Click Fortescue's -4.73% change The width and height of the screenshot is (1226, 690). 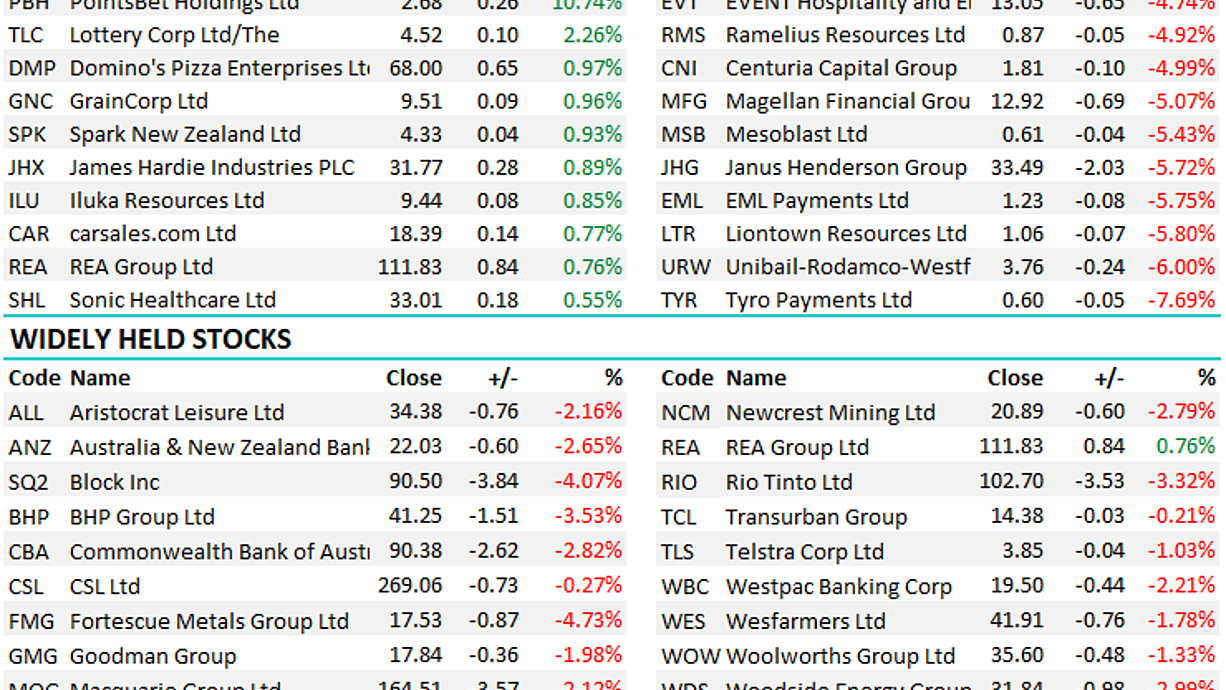pos(587,621)
